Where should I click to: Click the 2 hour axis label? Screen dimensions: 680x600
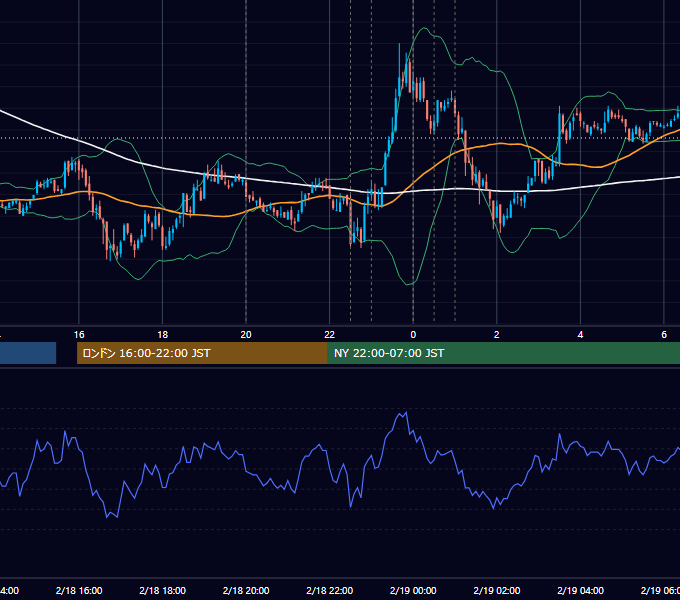click(497, 335)
